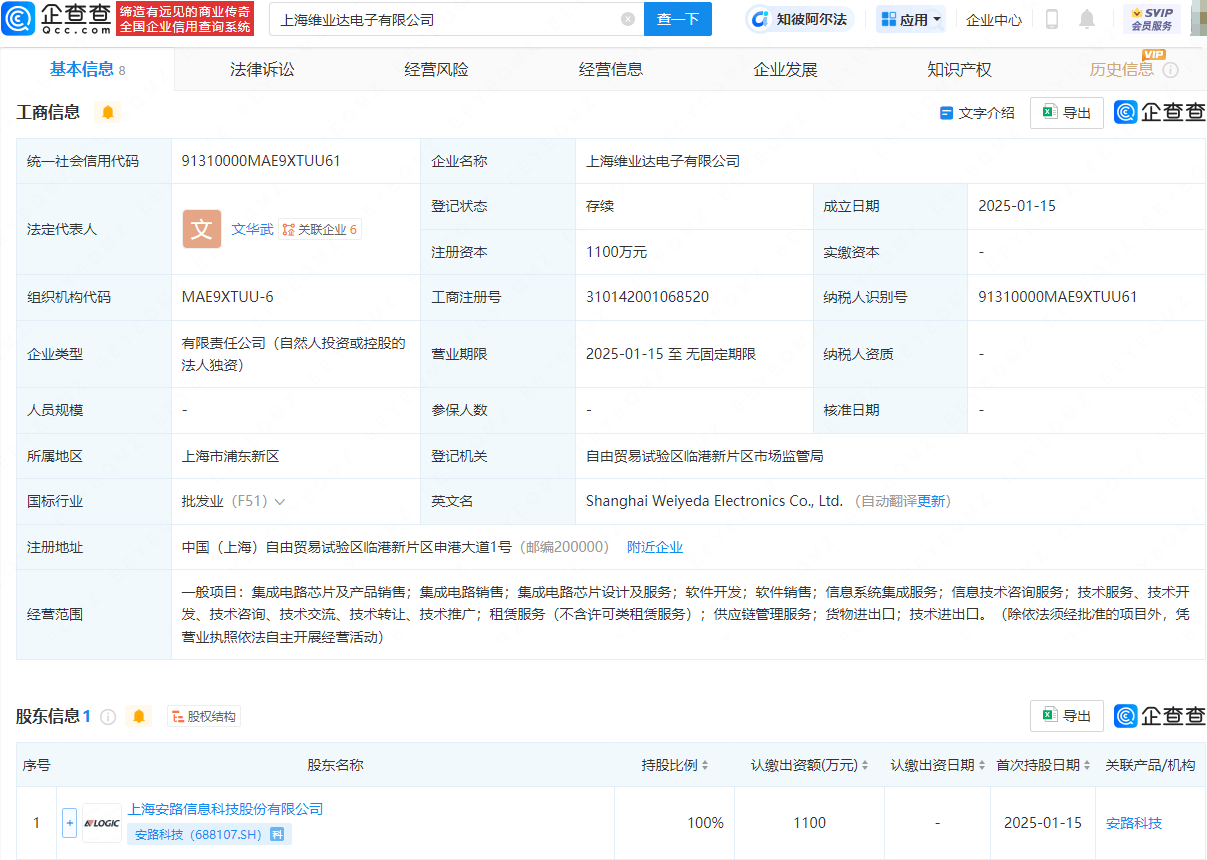The width and height of the screenshot is (1207, 860).
Task: Open stock tag 安路科技 (688107.SH)
Action: point(209,834)
